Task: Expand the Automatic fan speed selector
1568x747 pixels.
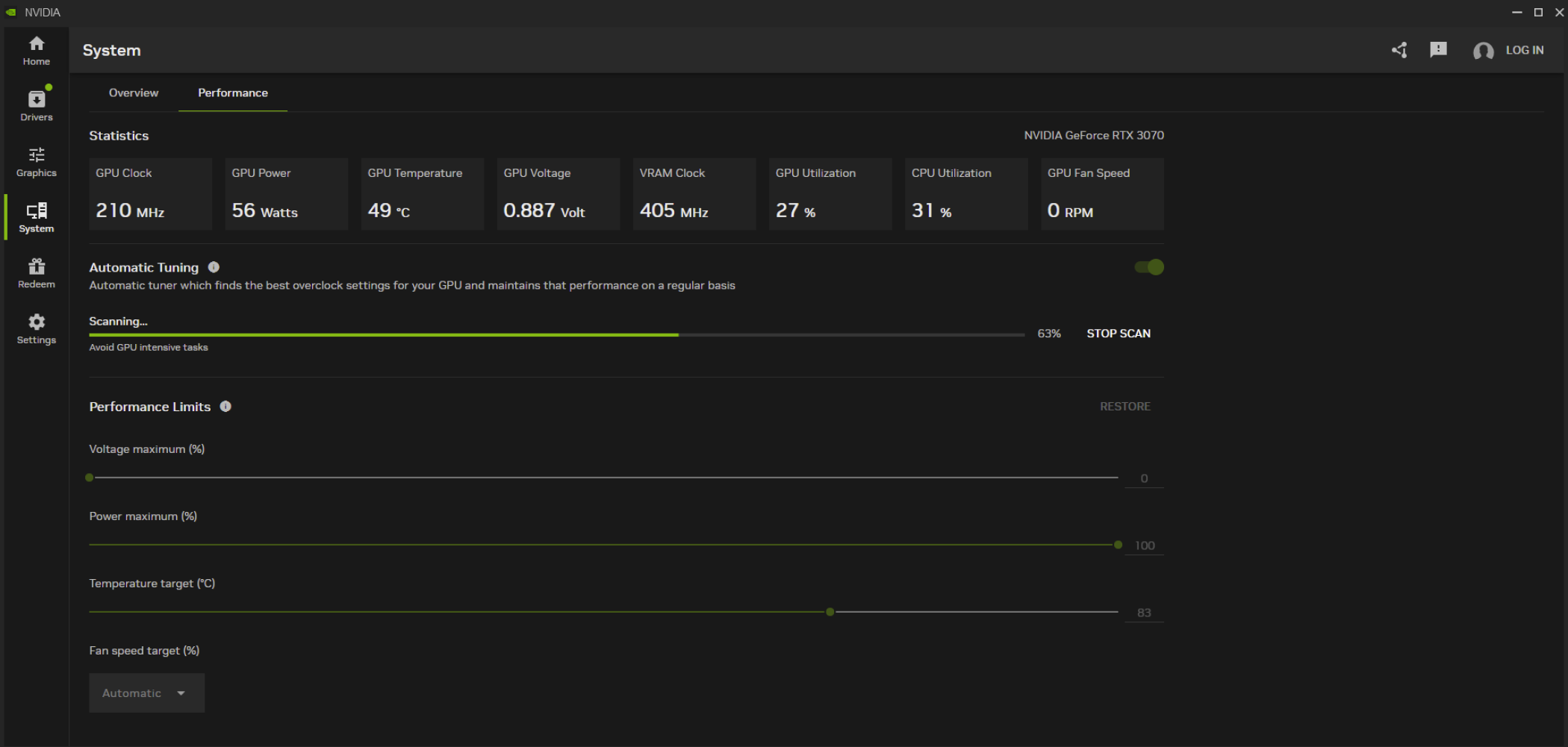Action: (146, 693)
